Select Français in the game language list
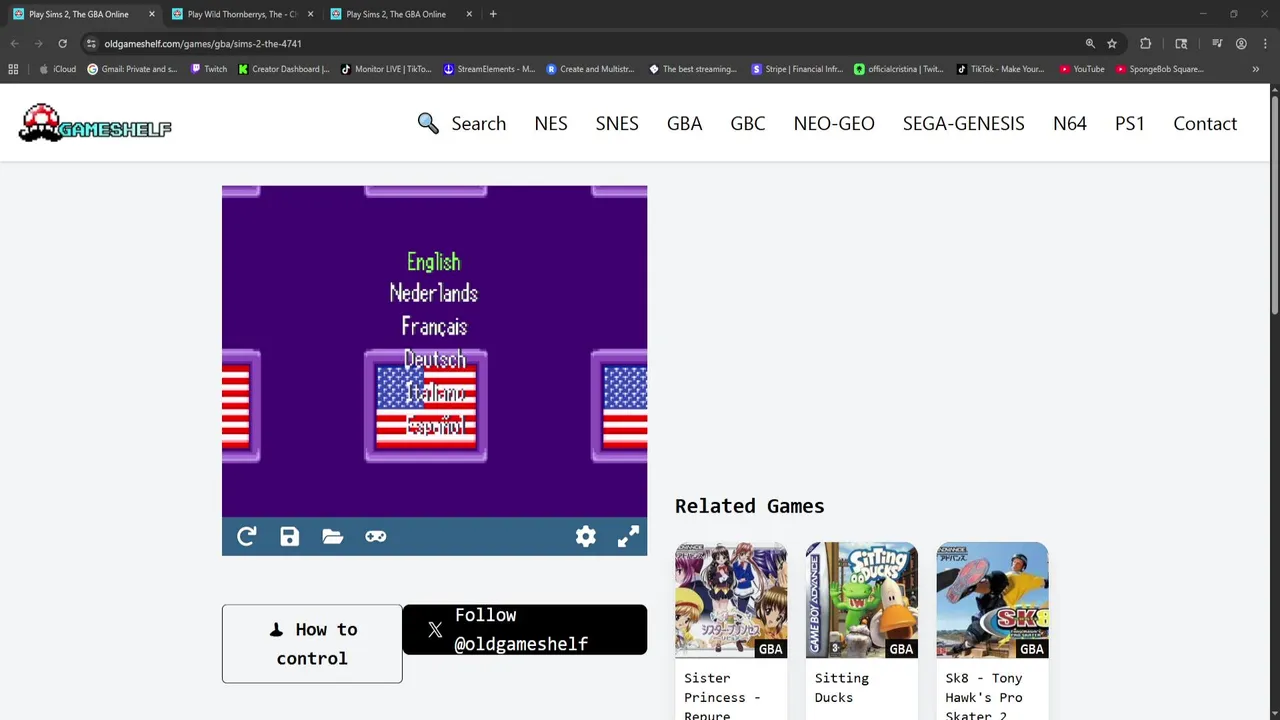The width and height of the screenshot is (1280, 720). coord(434,326)
